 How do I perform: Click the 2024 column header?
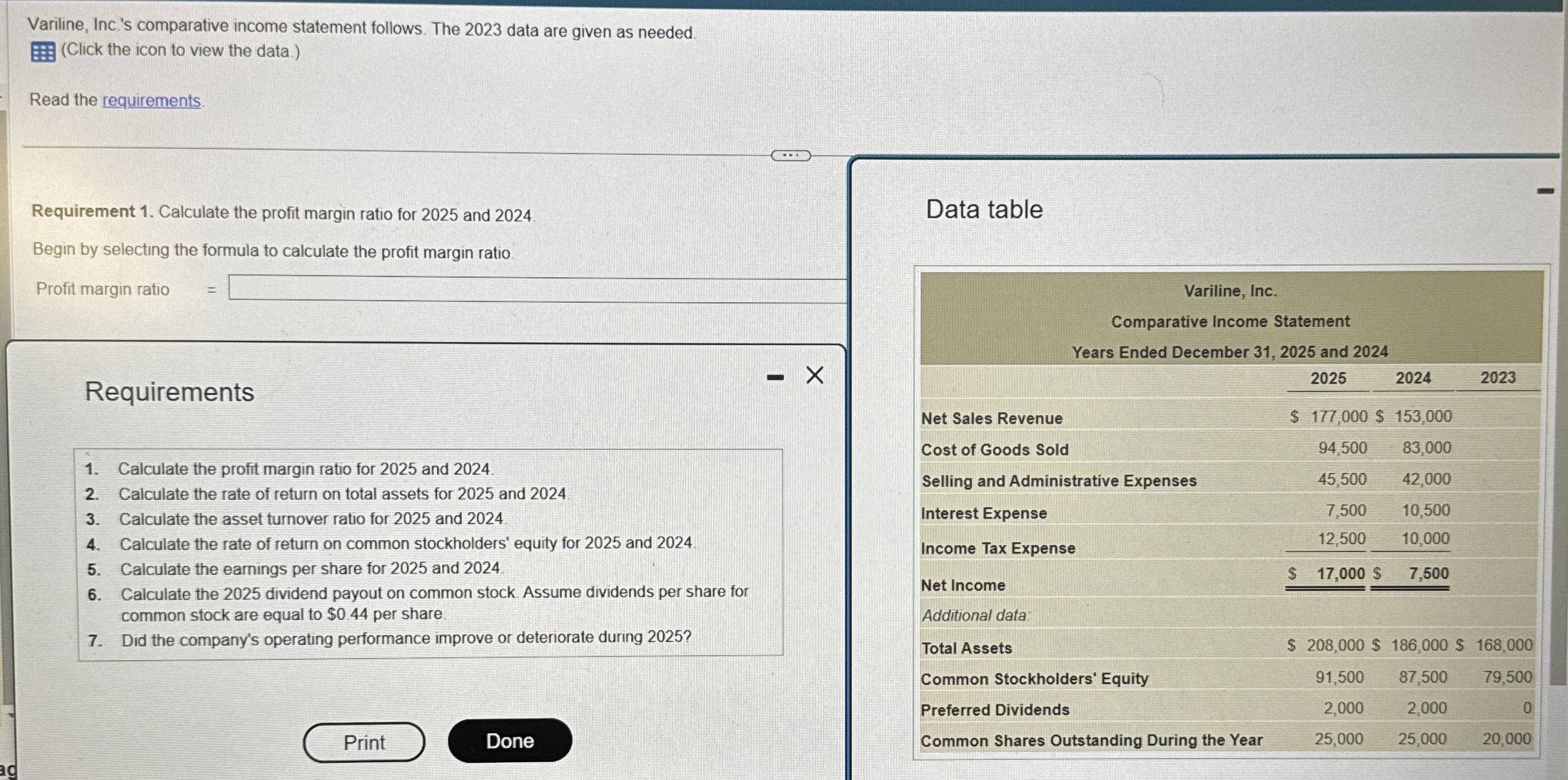(x=1414, y=379)
